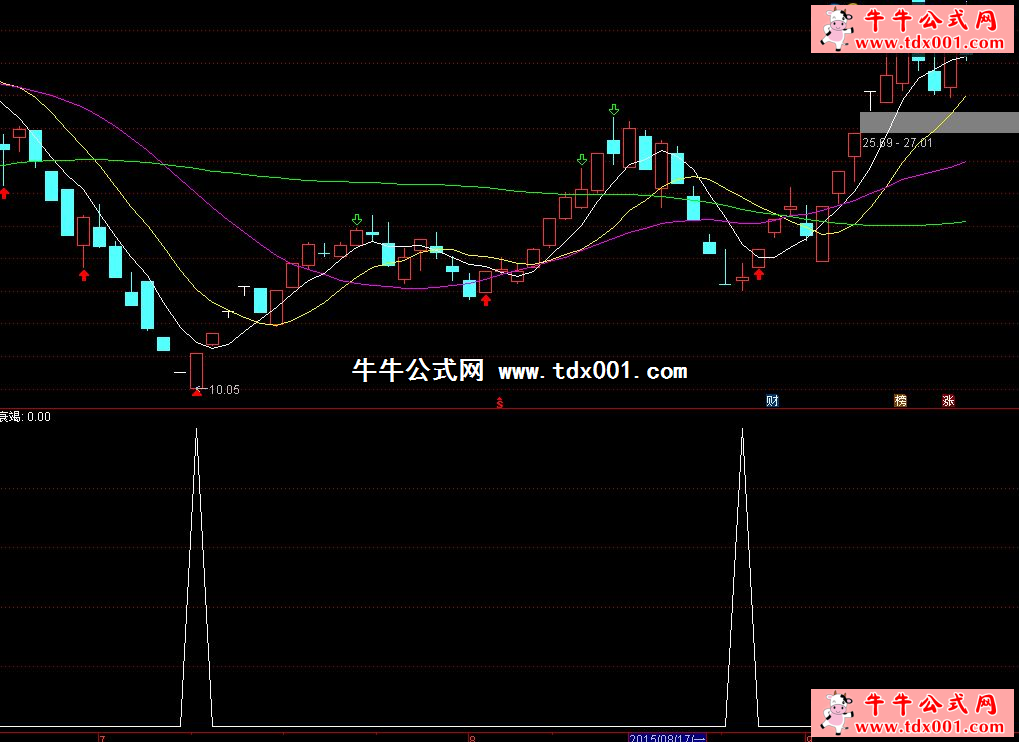The width and height of the screenshot is (1019, 742).
Task: Select the 25.69 - 27.01 gap label
Action: point(897,143)
